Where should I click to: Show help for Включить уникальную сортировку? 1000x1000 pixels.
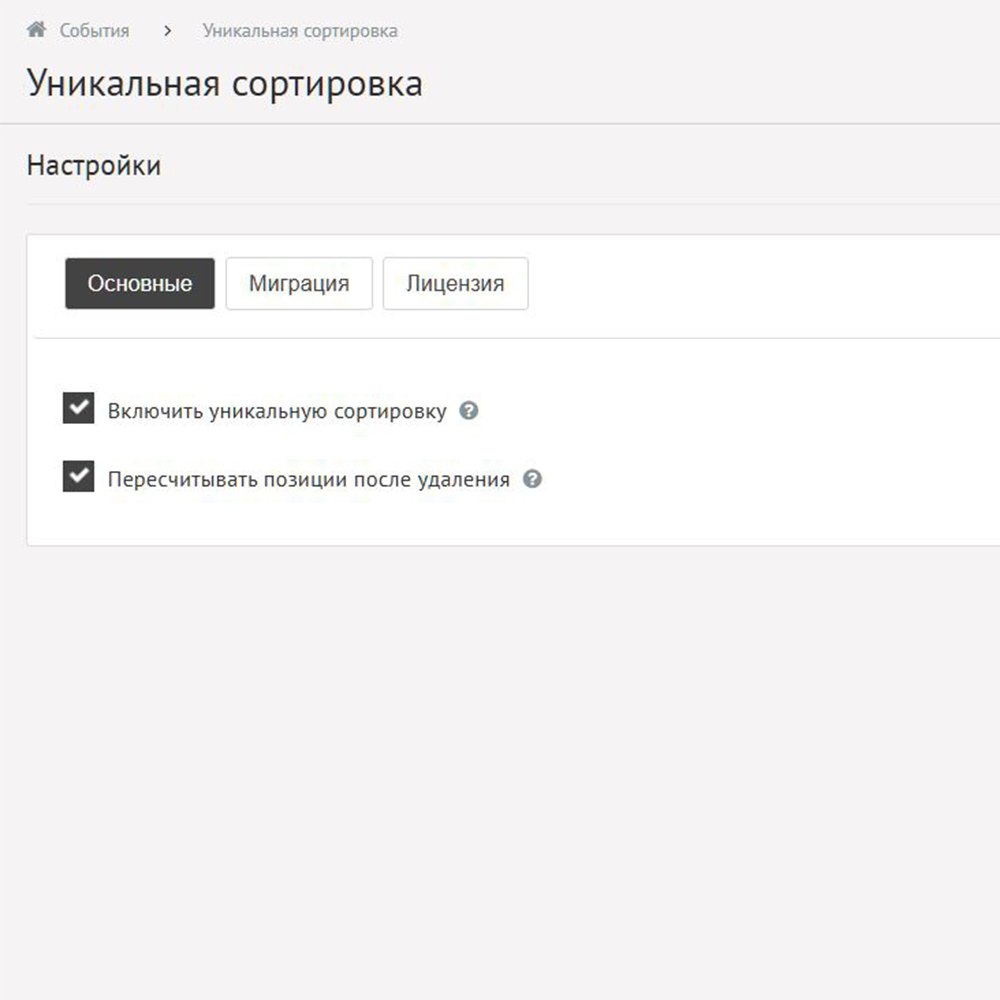(468, 411)
